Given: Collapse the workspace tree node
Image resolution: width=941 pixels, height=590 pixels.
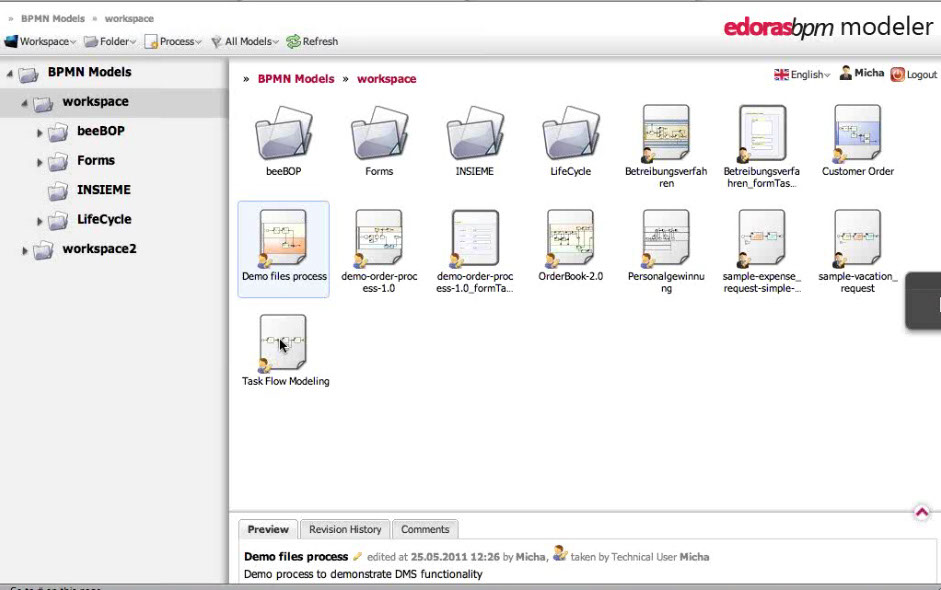Looking at the screenshot, I should (24, 103).
